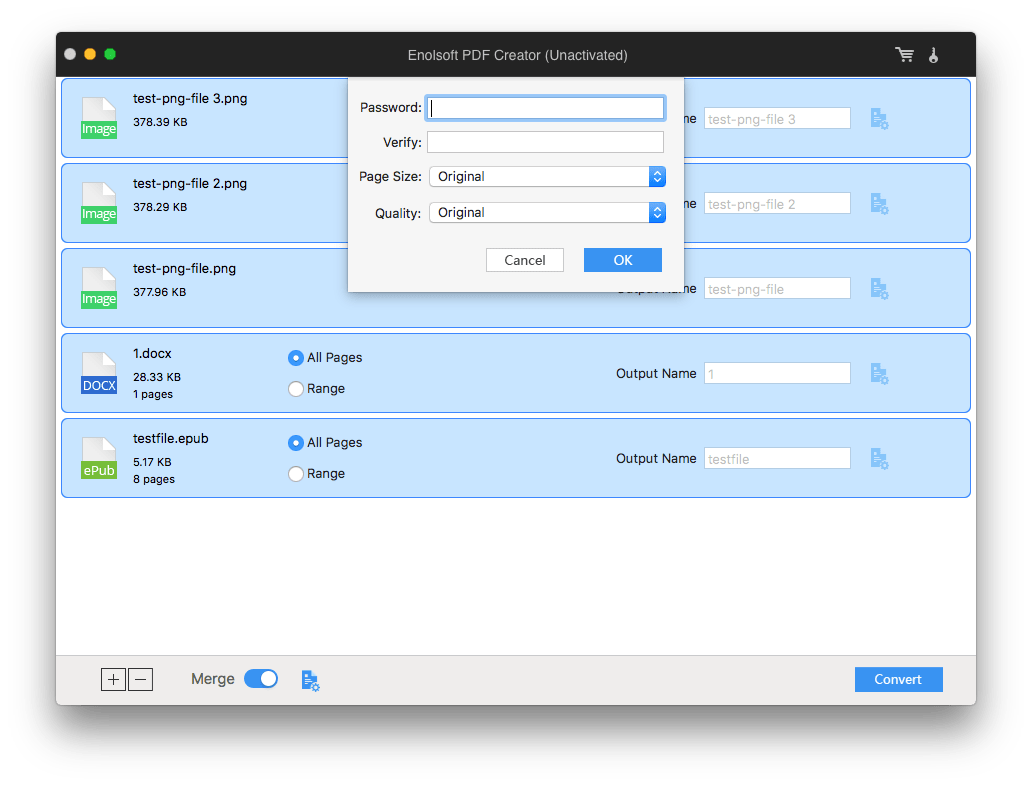
Task: Edit output name field for test-png-file.png row
Action: click(777, 289)
